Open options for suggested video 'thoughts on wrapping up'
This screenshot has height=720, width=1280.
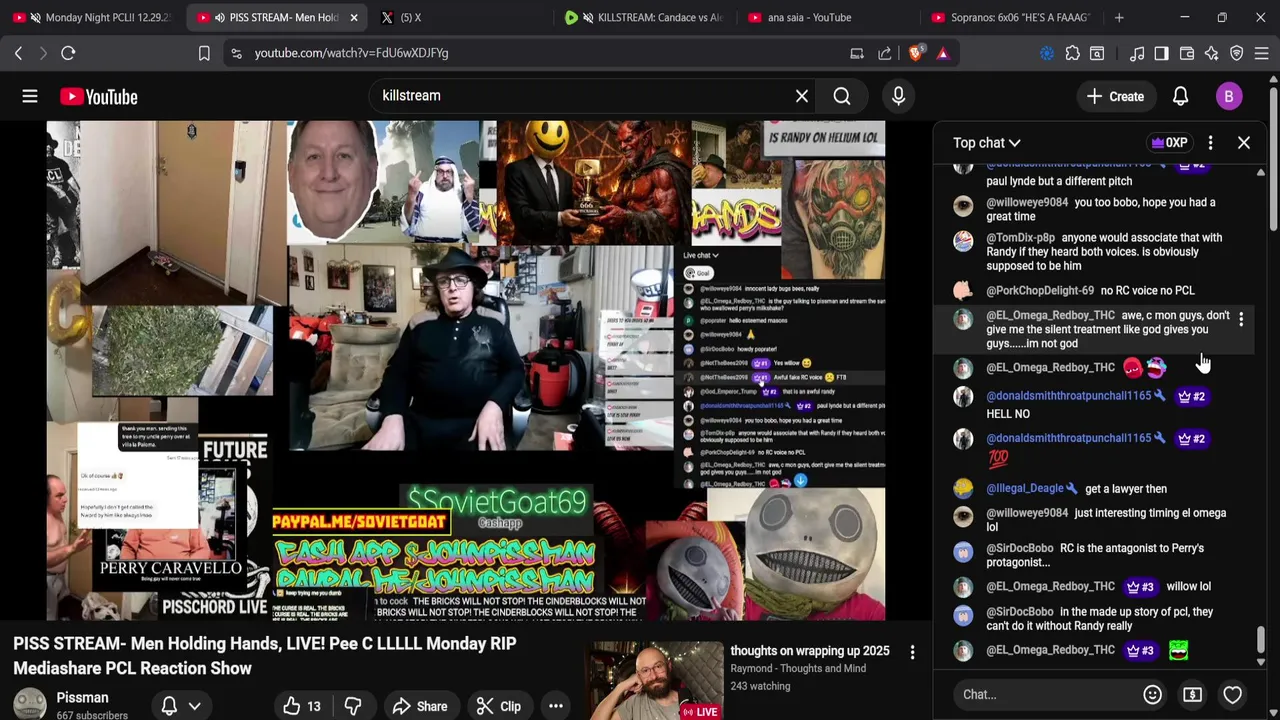click(x=912, y=652)
